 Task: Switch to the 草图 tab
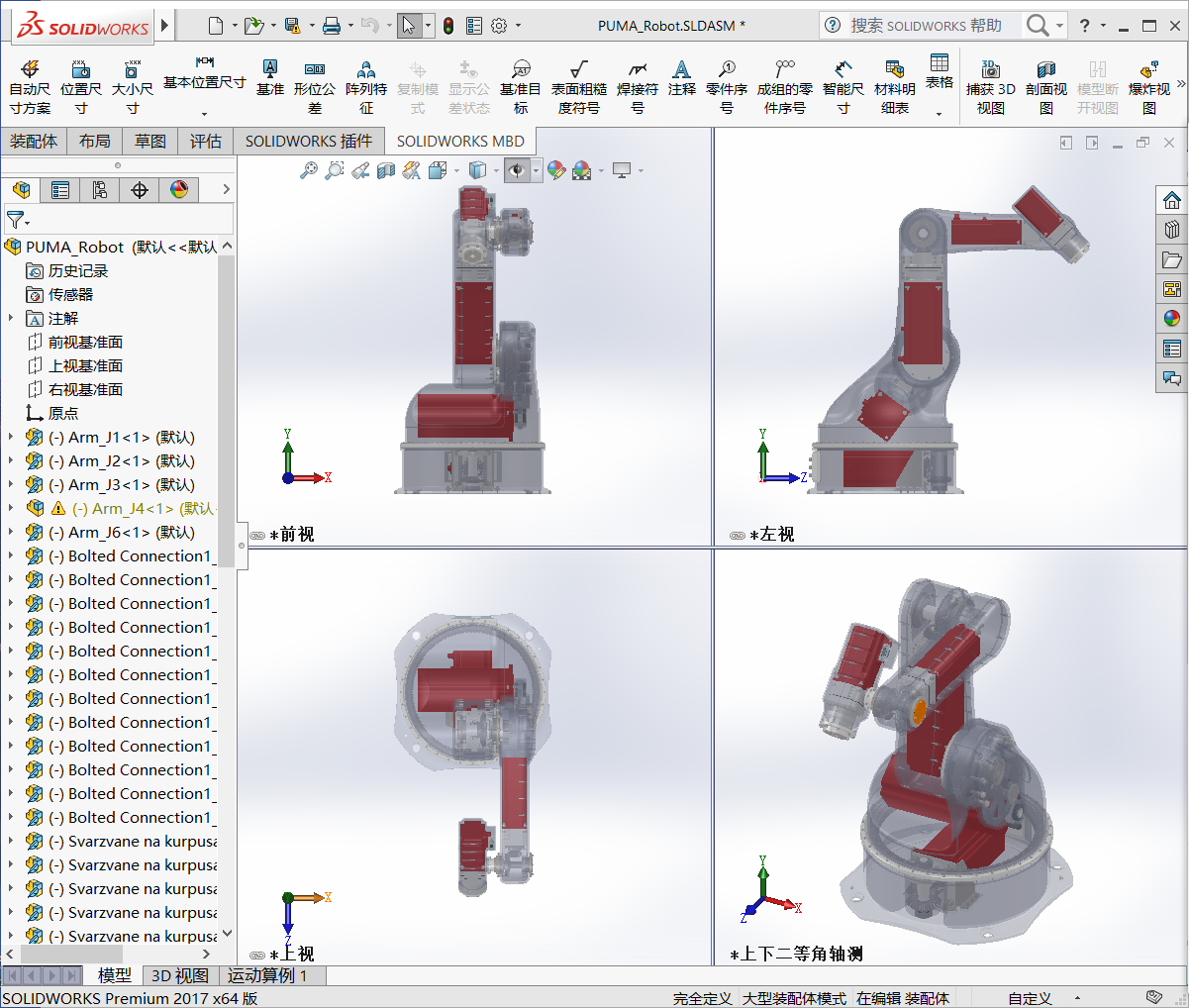(150, 142)
